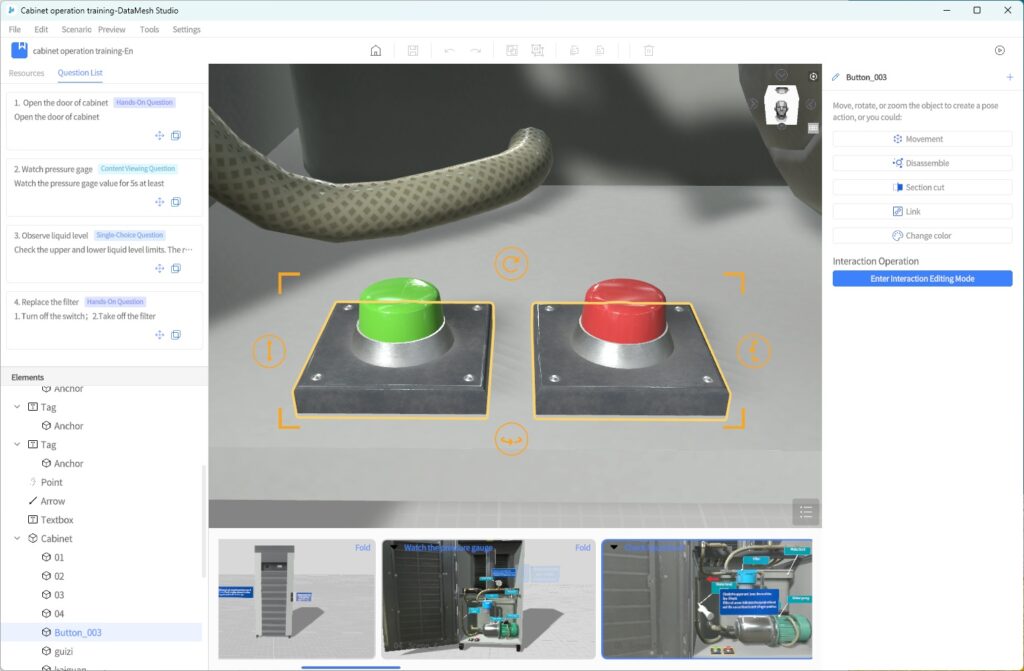Click the view orientation cube

780,106
